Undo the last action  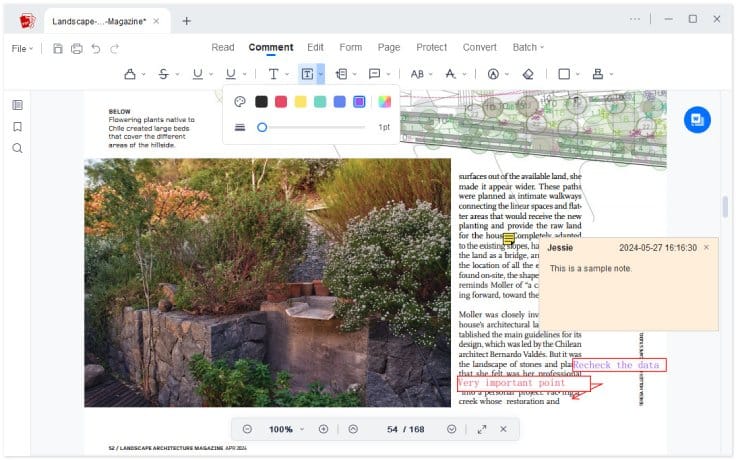click(x=96, y=48)
